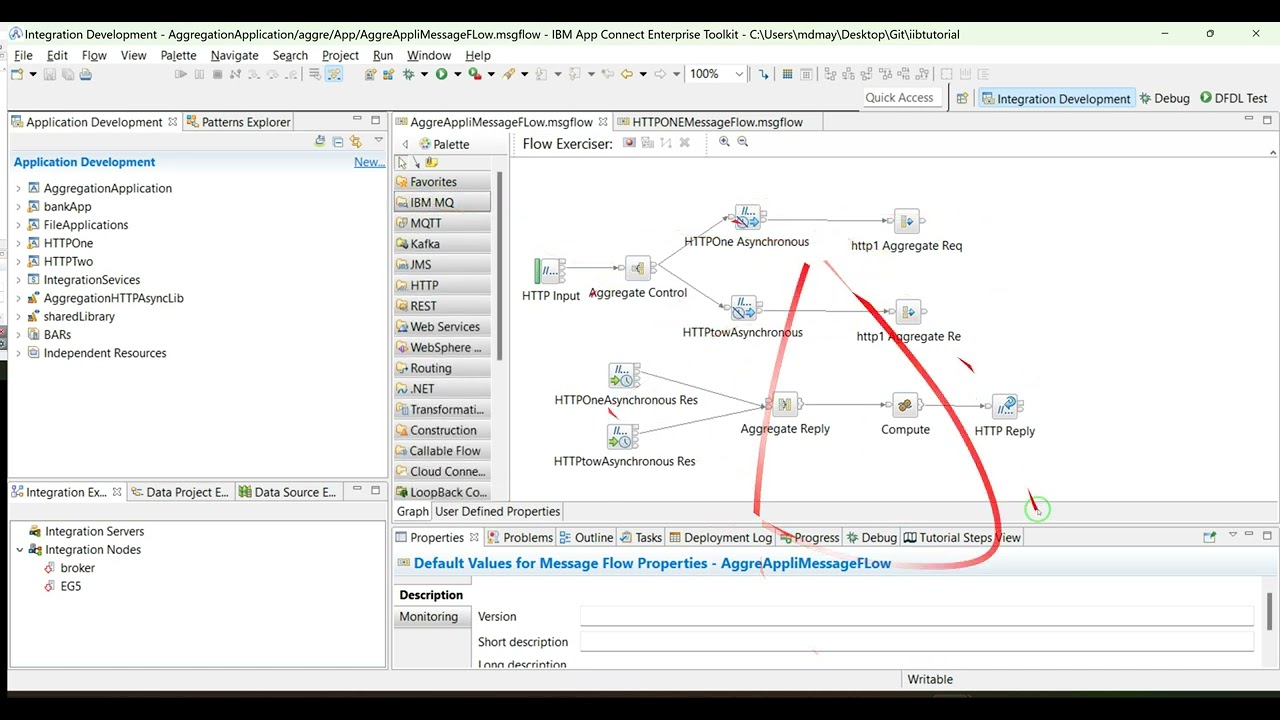Start Flow Exerciser recording icon
Screen dimensions: 1280x720
[x=629, y=143]
